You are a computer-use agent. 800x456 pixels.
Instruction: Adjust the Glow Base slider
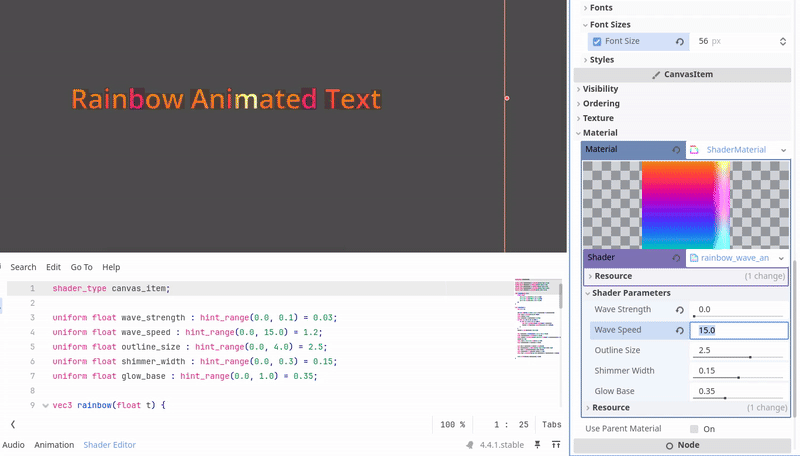click(x=738, y=398)
